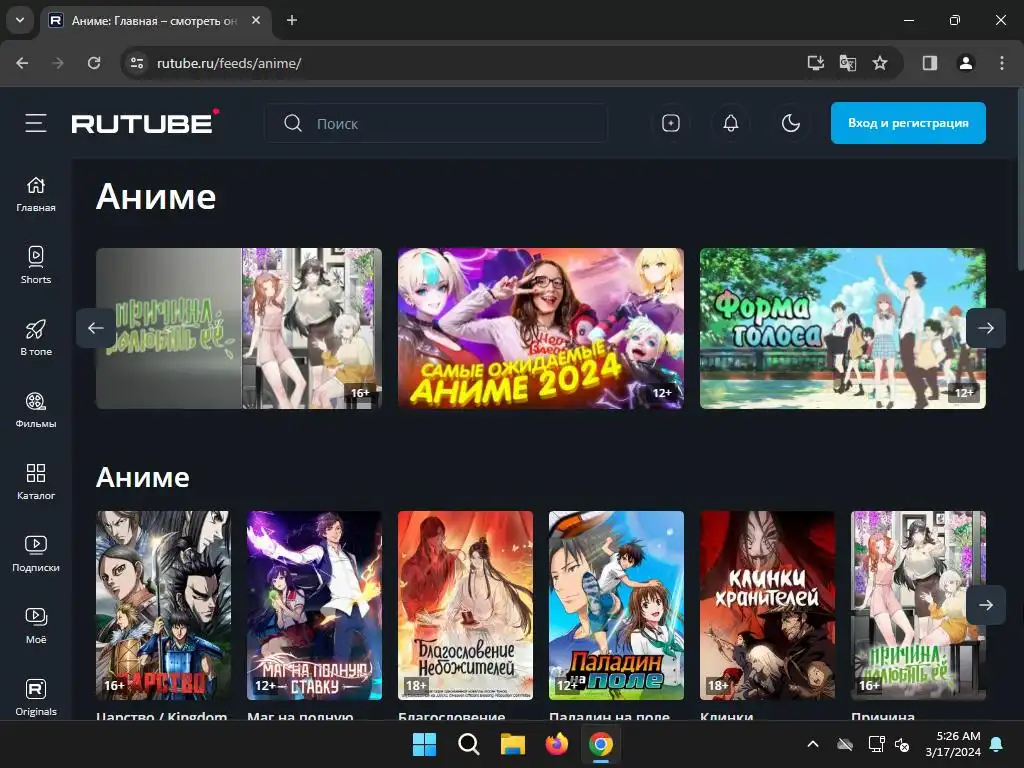This screenshot has height=768, width=1024.
Task: Open Царство / Kingdom poster
Action: click(163, 605)
